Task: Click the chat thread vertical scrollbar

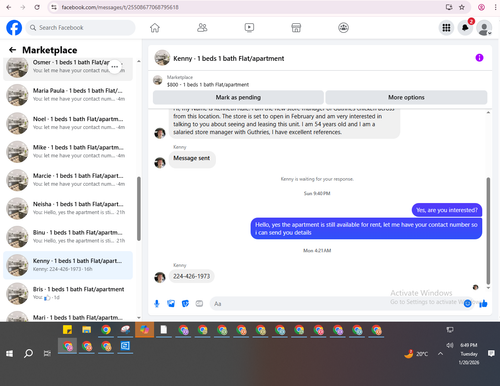Action: point(488,230)
